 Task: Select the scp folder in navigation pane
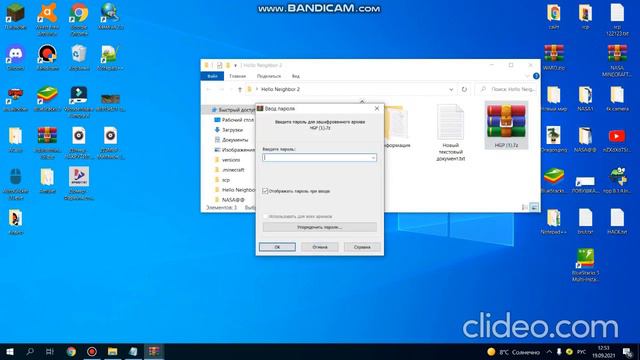coord(222,180)
